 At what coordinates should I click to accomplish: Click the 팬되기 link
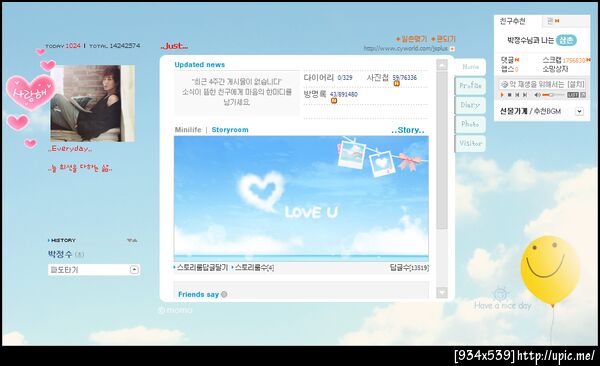point(443,39)
